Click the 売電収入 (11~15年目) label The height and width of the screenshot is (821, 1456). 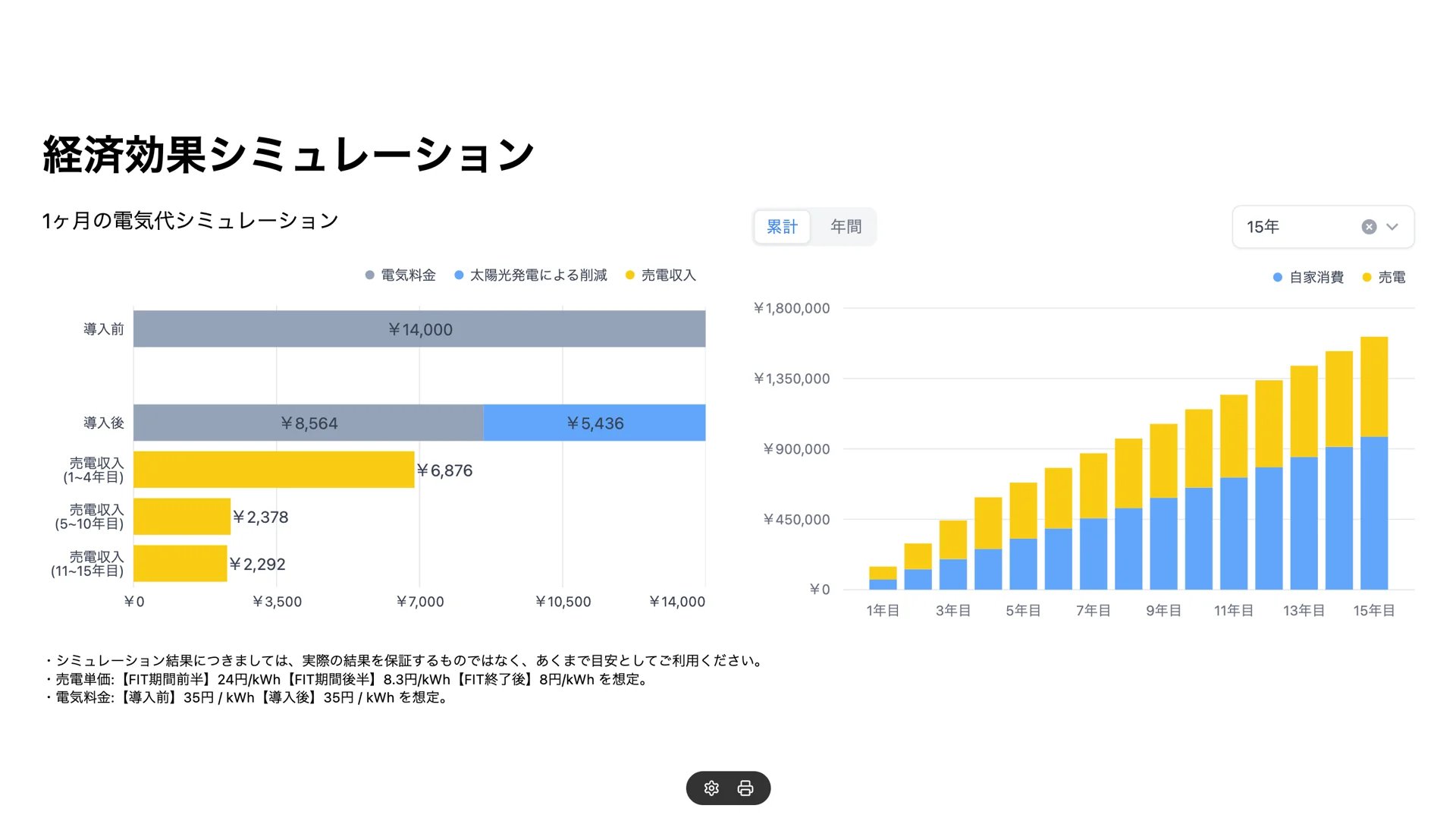pyautogui.click(x=87, y=564)
